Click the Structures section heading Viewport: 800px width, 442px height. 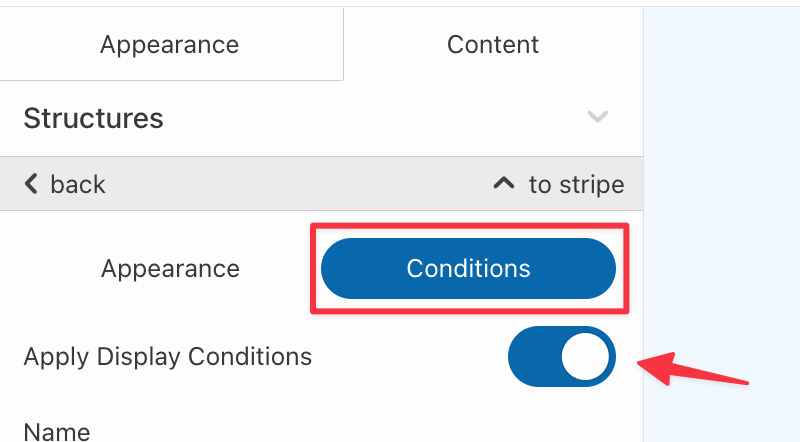[x=93, y=118]
